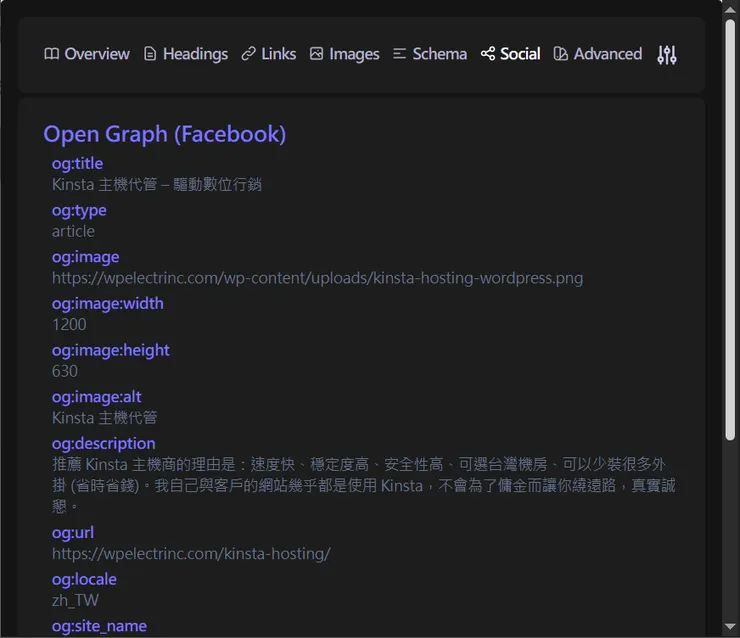Screen dimensions: 740x638
Task: Click the picture icon beside Images
Action: [x=316, y=54]
